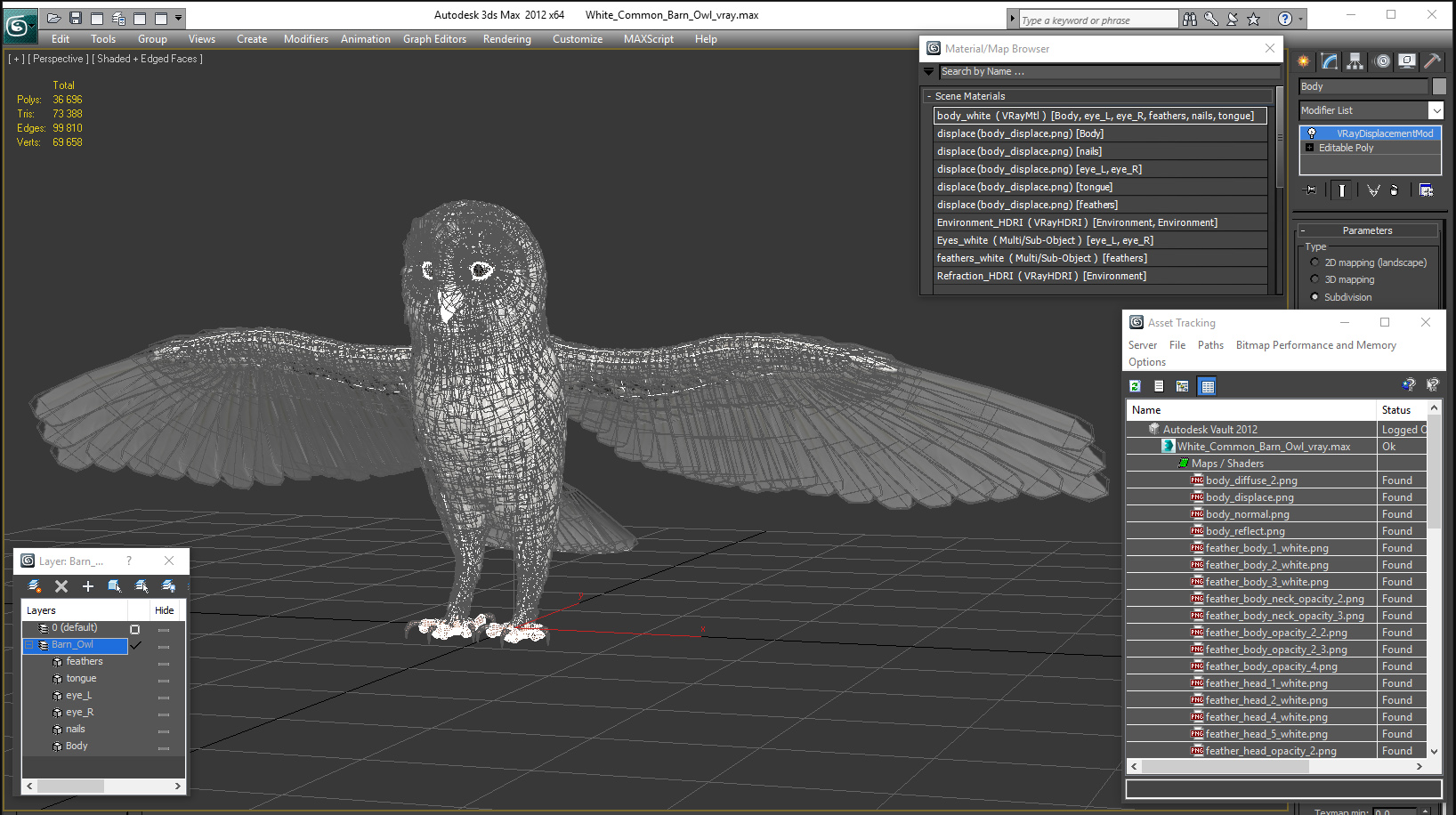Viewport: 1456px width, 815px height.
Task: Select 3D mapping radio button
Action: coord(1314,279)
